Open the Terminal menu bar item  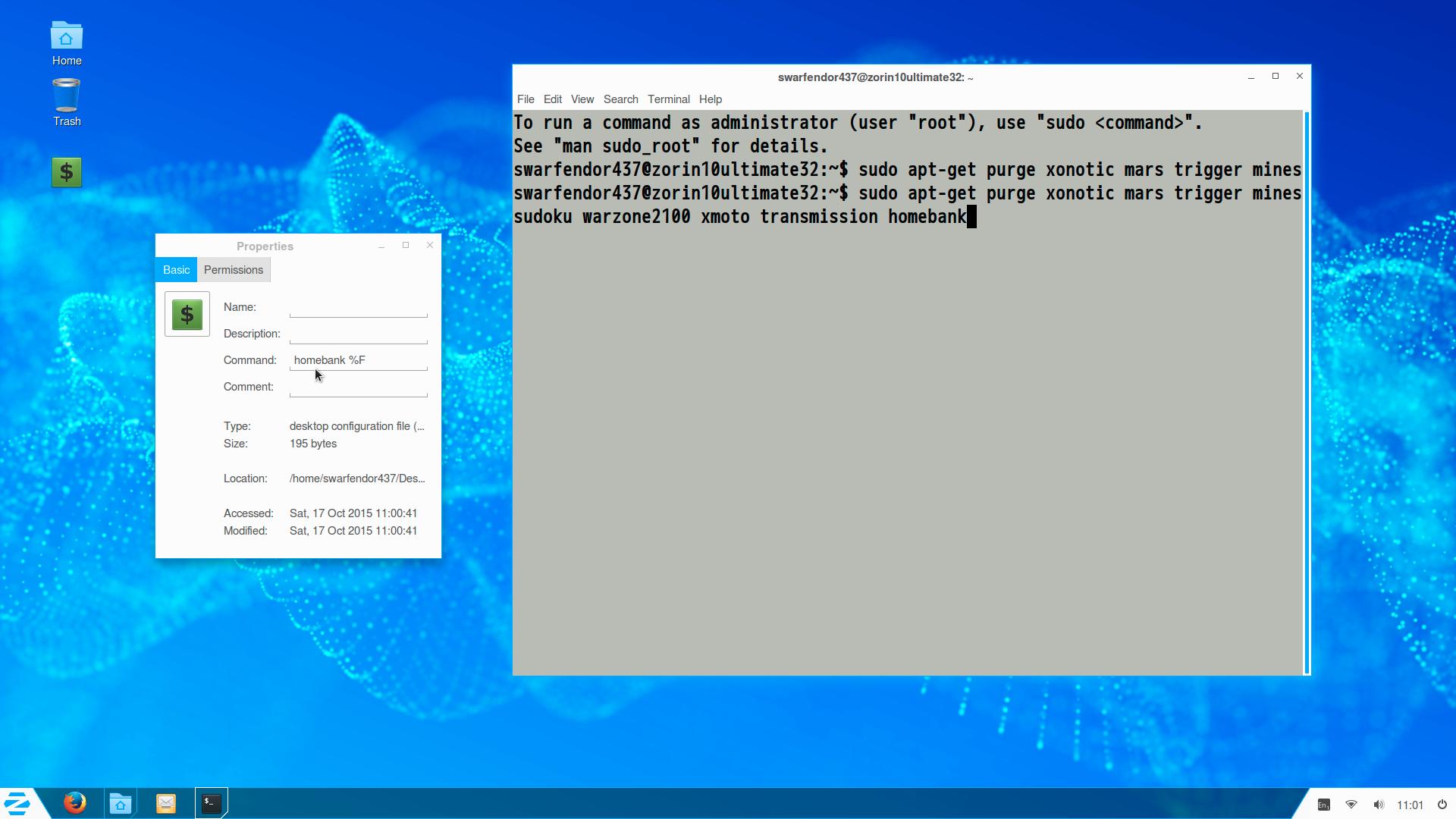668,99
